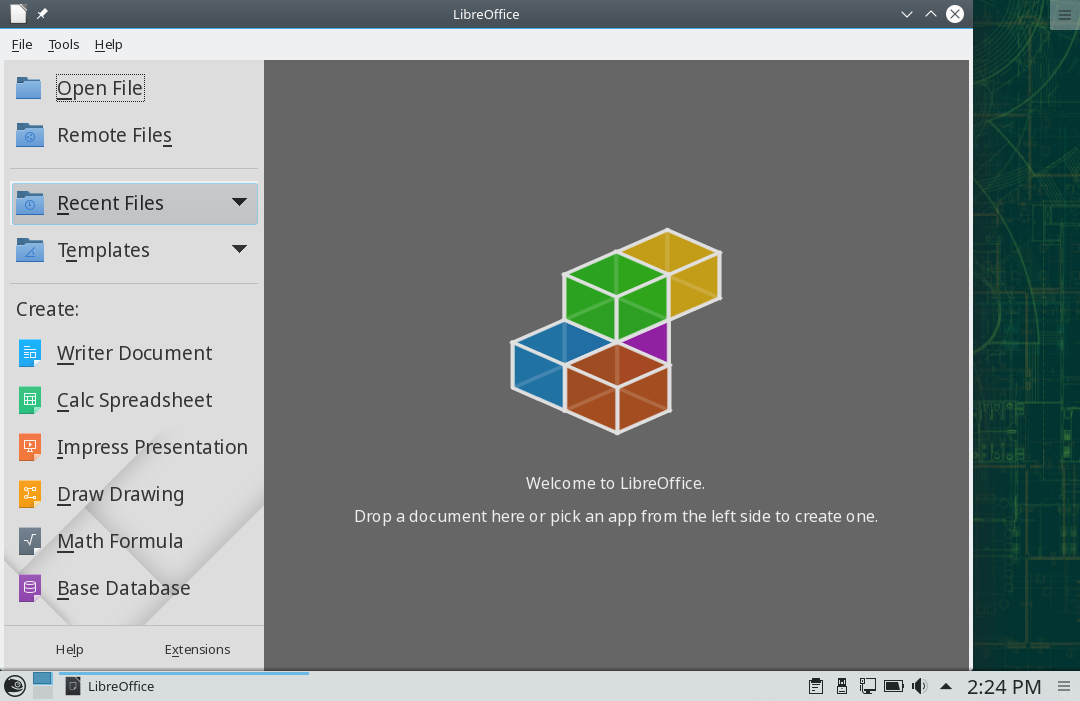Toggle the pin icon in the titlebar
This screenshot has height=701, width=1080.
41,14
